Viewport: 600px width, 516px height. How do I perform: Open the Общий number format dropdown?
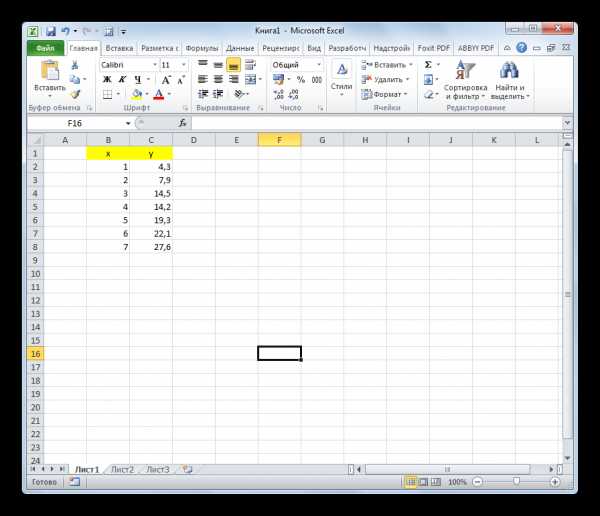[319, 64]
